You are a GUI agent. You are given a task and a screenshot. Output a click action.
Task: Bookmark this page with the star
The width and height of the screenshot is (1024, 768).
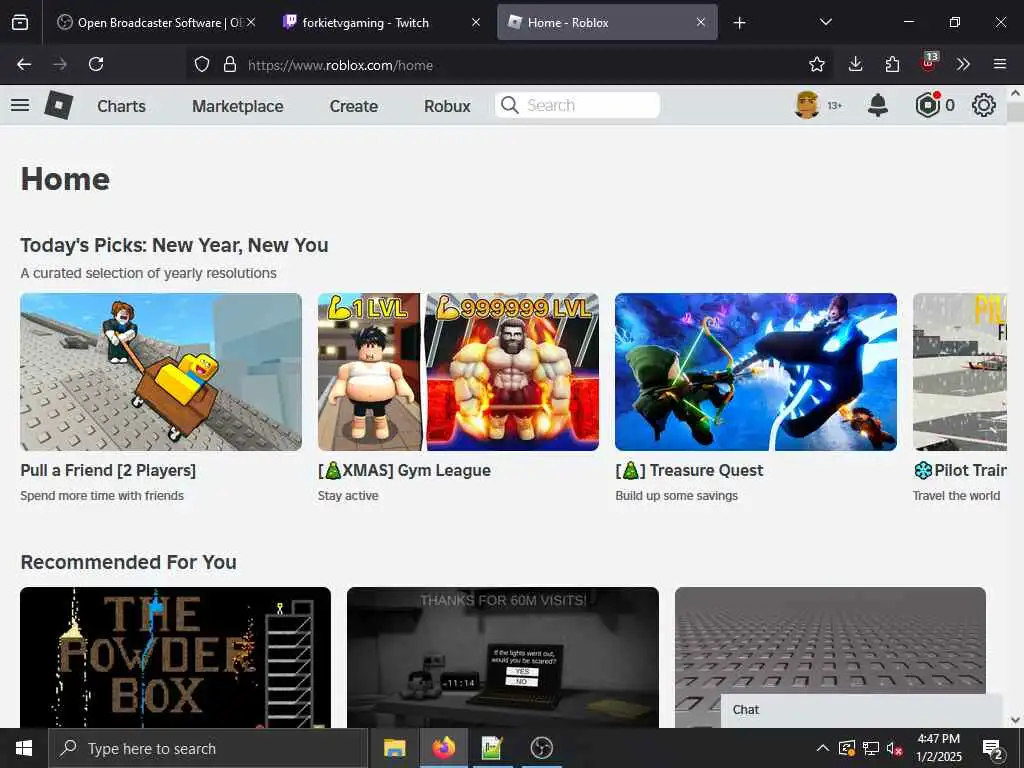pyautogui.click(x=817, y=64)
